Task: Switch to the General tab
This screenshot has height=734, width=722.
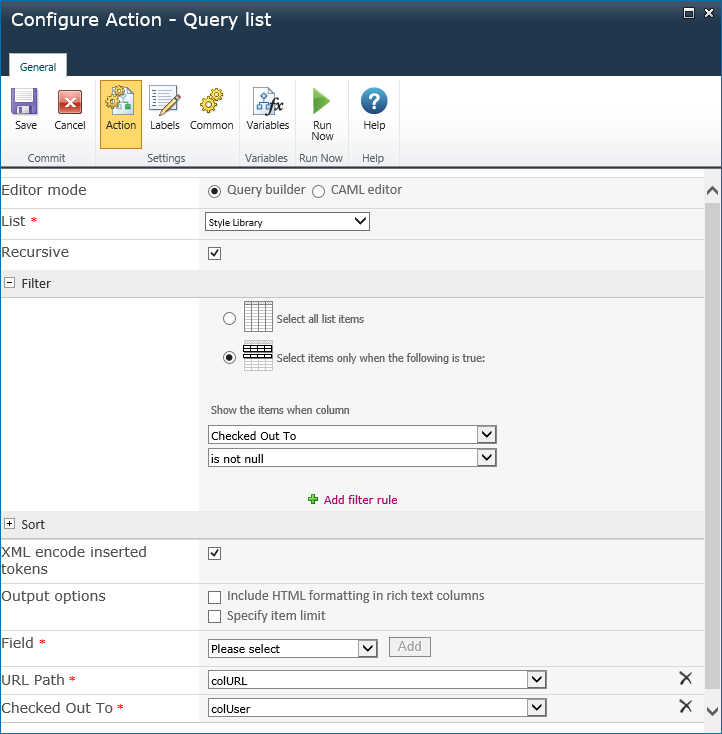Action: [38, 66]
